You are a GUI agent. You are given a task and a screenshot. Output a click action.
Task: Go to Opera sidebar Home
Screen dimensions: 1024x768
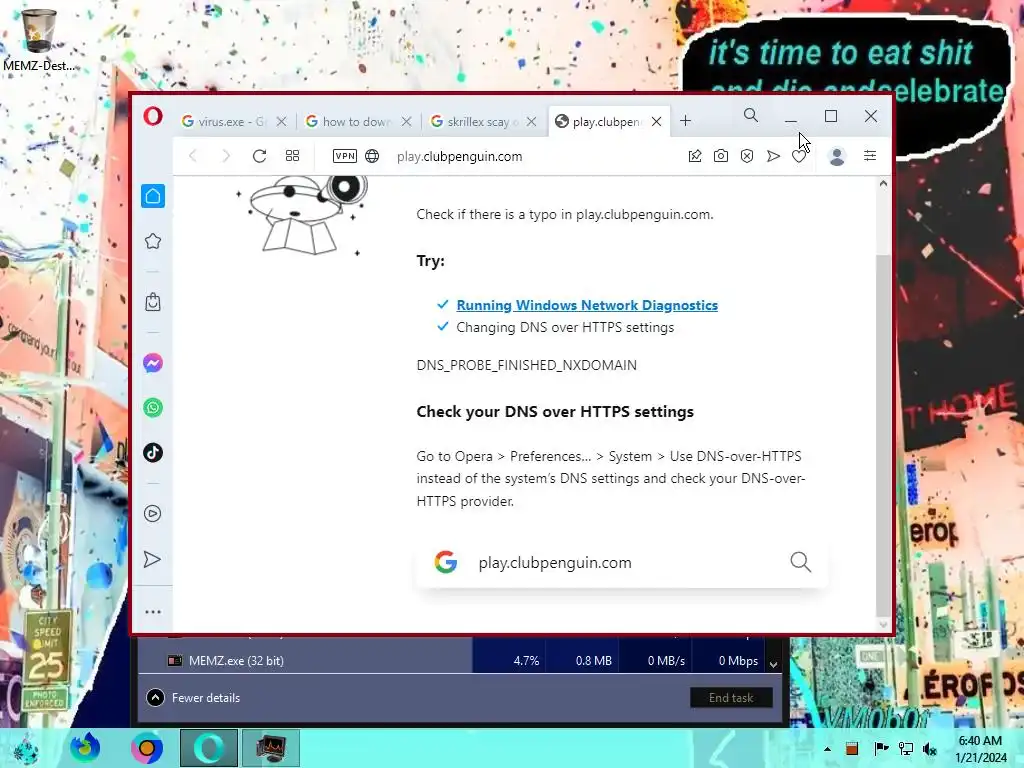(x=153, y=196)
